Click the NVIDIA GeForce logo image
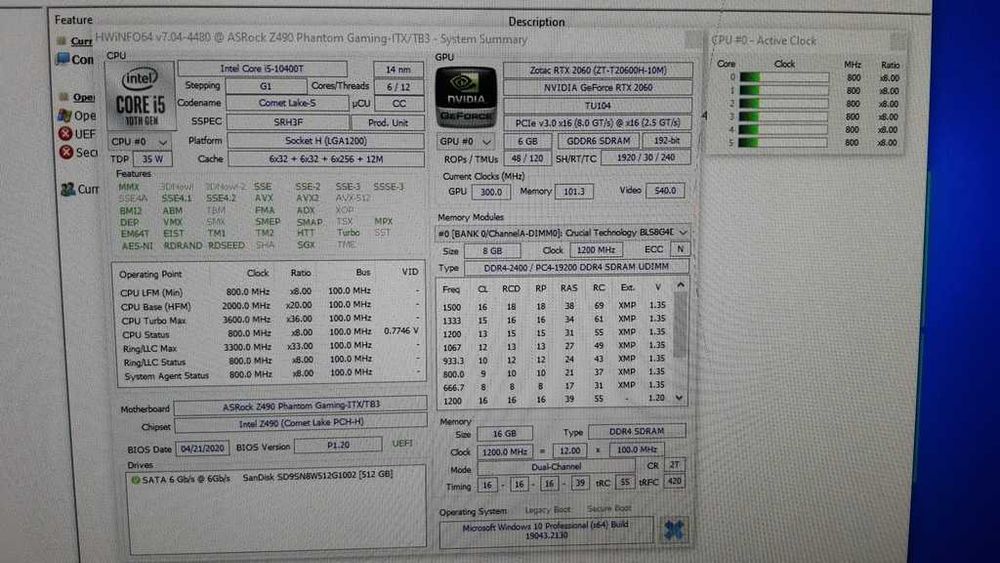The width and height of the screenshot is (1000, 563). (466, 97)
